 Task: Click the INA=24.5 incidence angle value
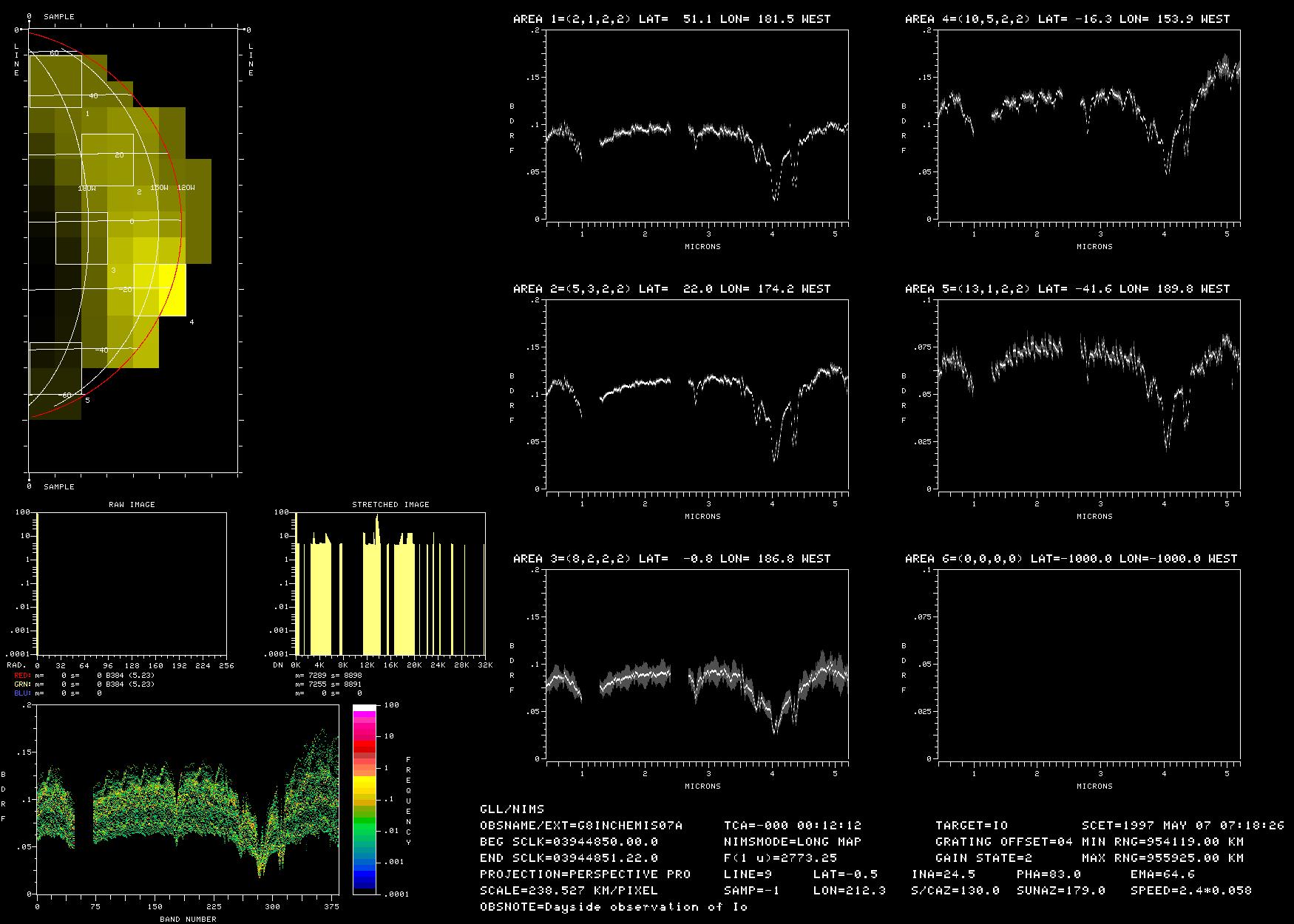pos(944,874)
